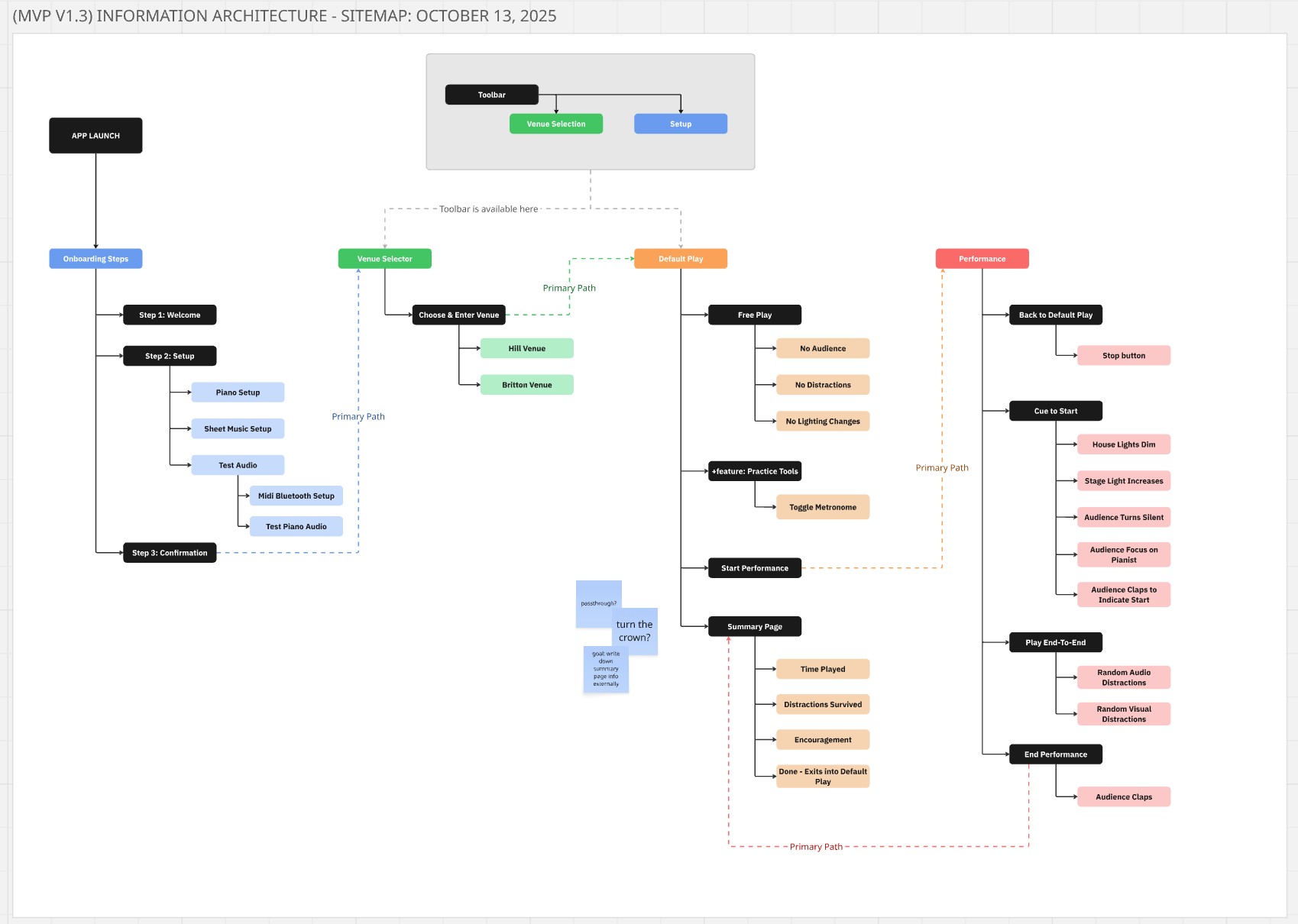
Task: Click Random Audio Distractions box
Action: [x=1124, y=677]
